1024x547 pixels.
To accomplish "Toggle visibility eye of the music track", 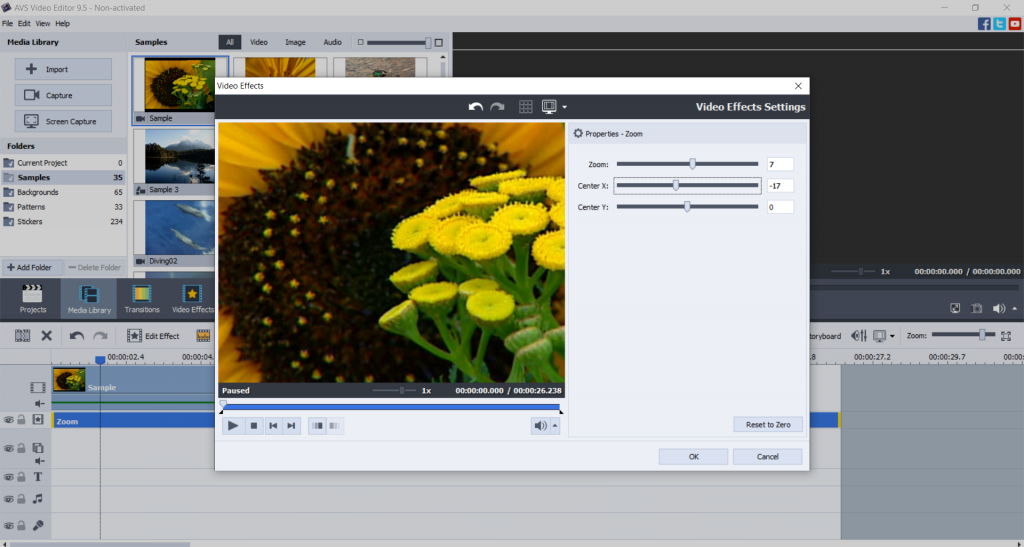I will (8, 498).
